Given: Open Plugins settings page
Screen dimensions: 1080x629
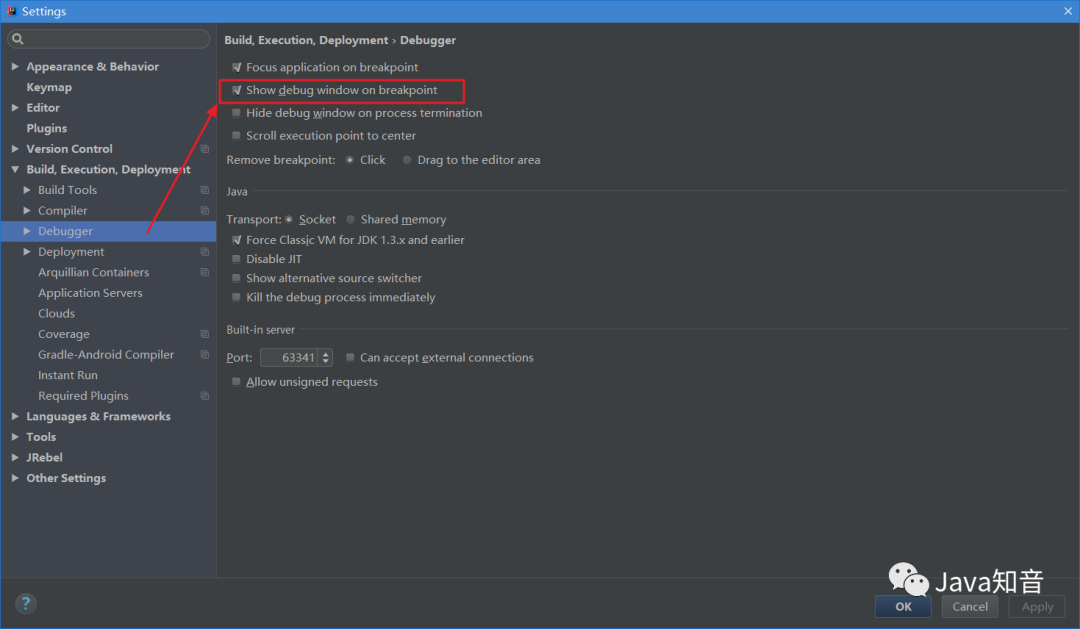Looking at the screenshot, I should click(47, 129).
